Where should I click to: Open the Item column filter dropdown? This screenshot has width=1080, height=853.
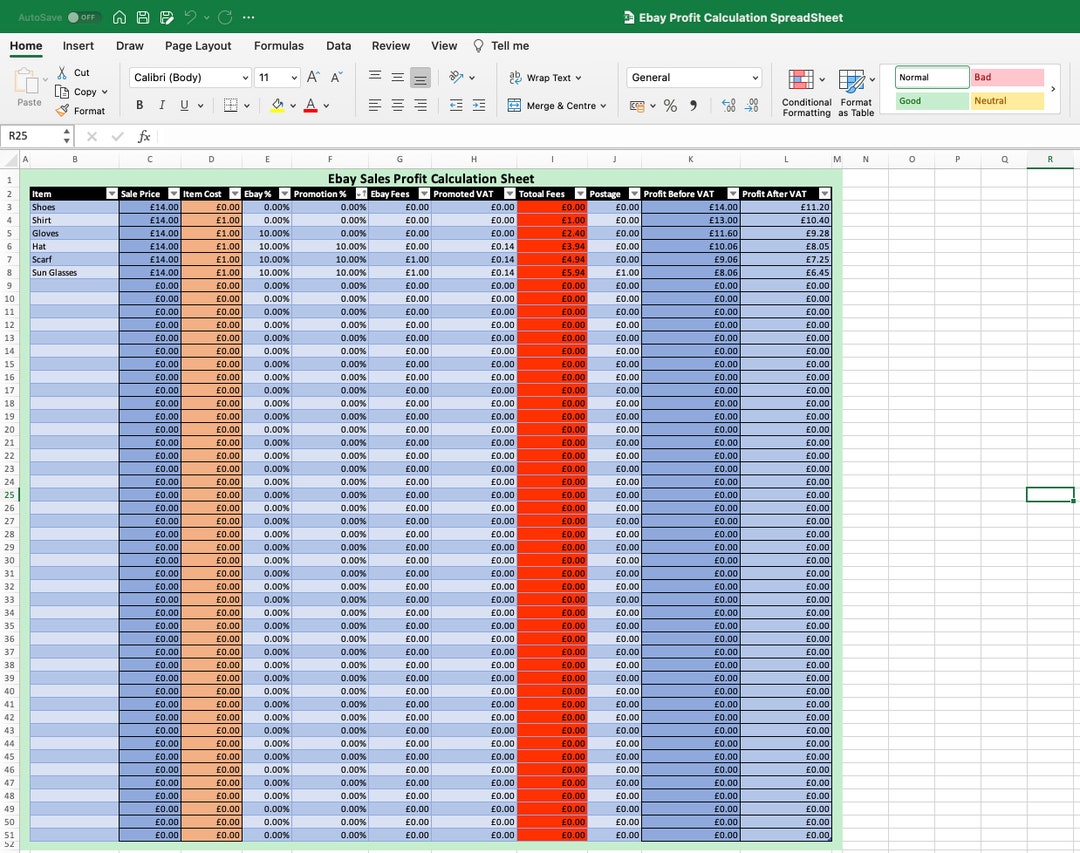(x=112, y=194)
